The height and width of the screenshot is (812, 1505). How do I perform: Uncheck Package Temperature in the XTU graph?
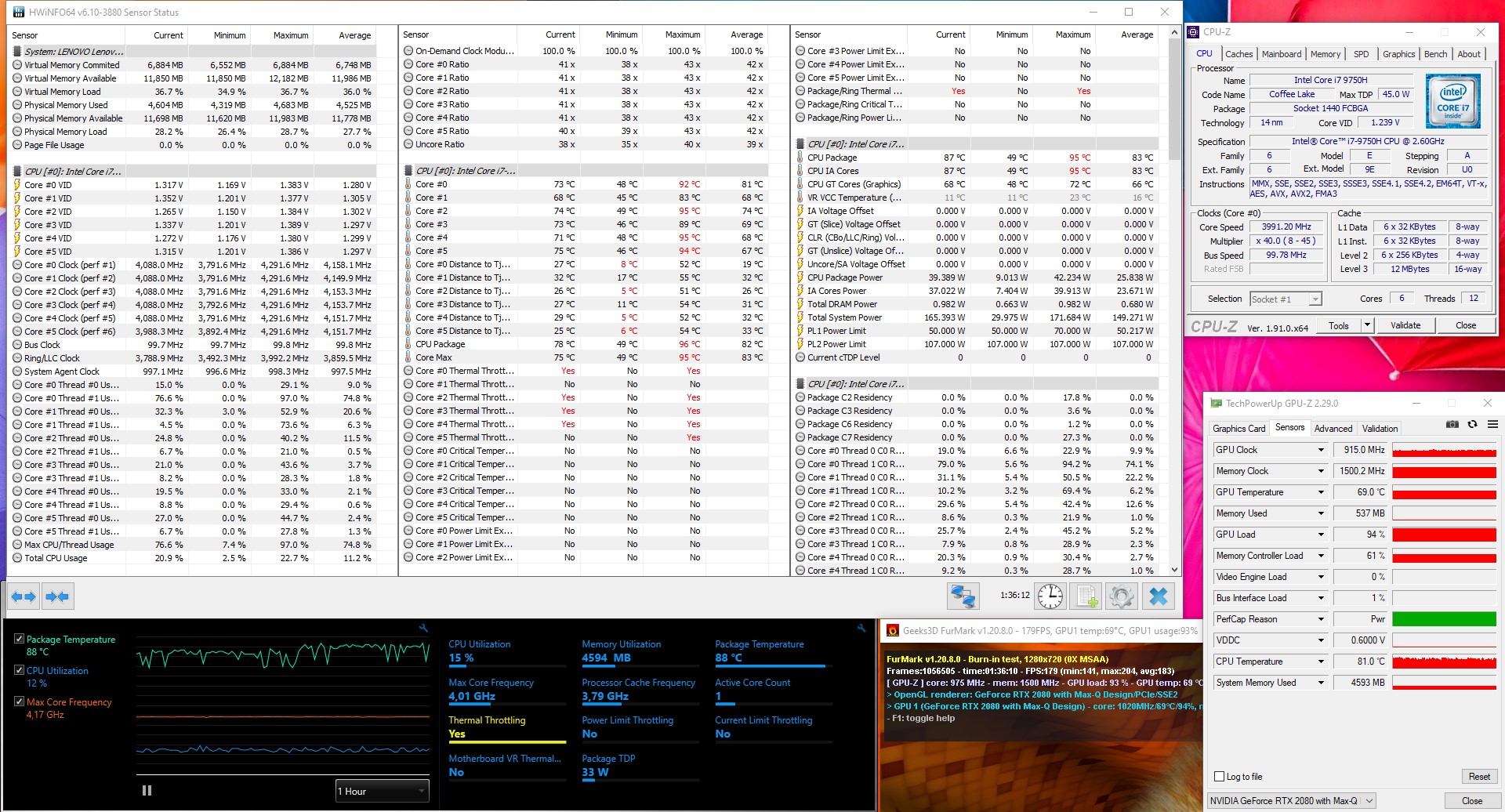pyautogui.click(x=20, y=639)
